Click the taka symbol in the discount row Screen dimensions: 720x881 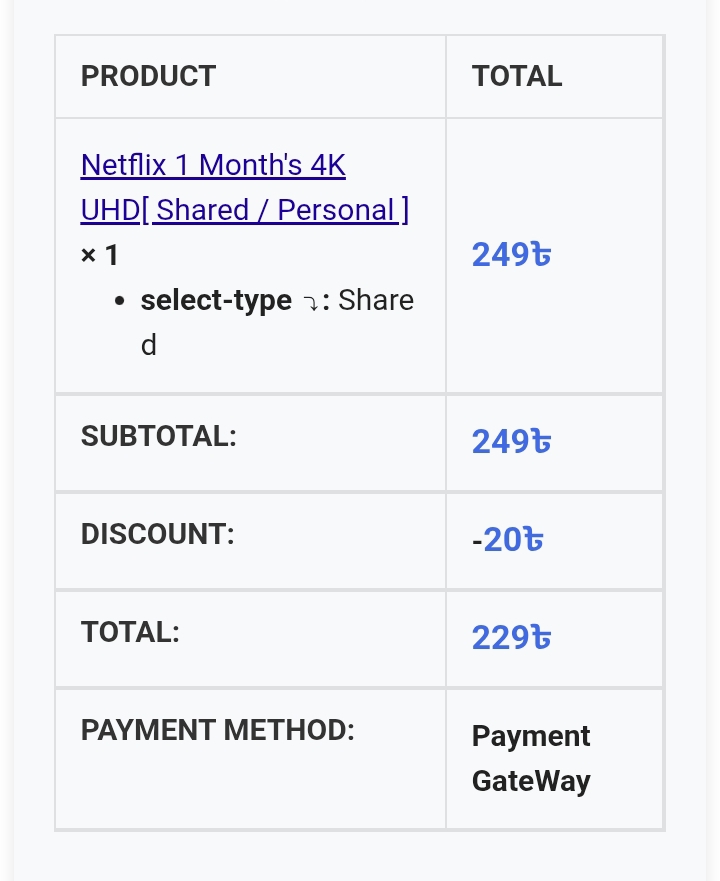pyautogui.click(x=534, y=540)
